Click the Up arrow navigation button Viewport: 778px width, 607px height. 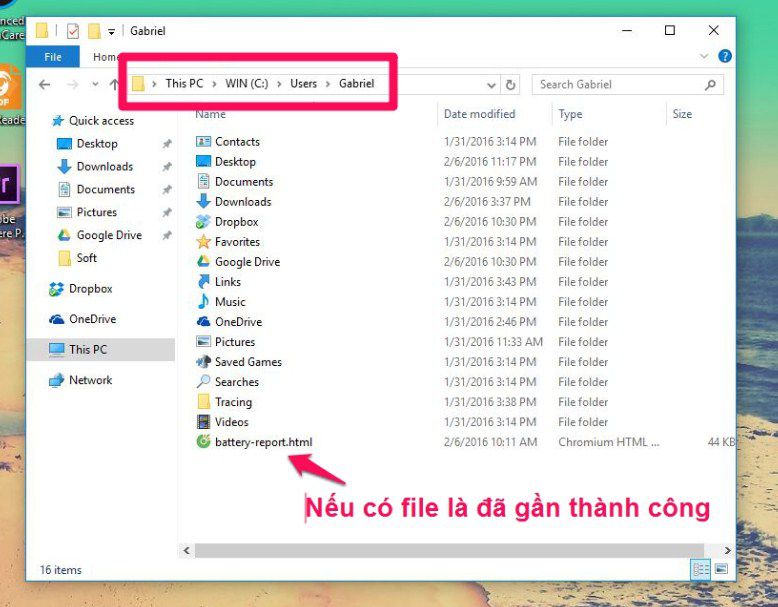(115, 85)
